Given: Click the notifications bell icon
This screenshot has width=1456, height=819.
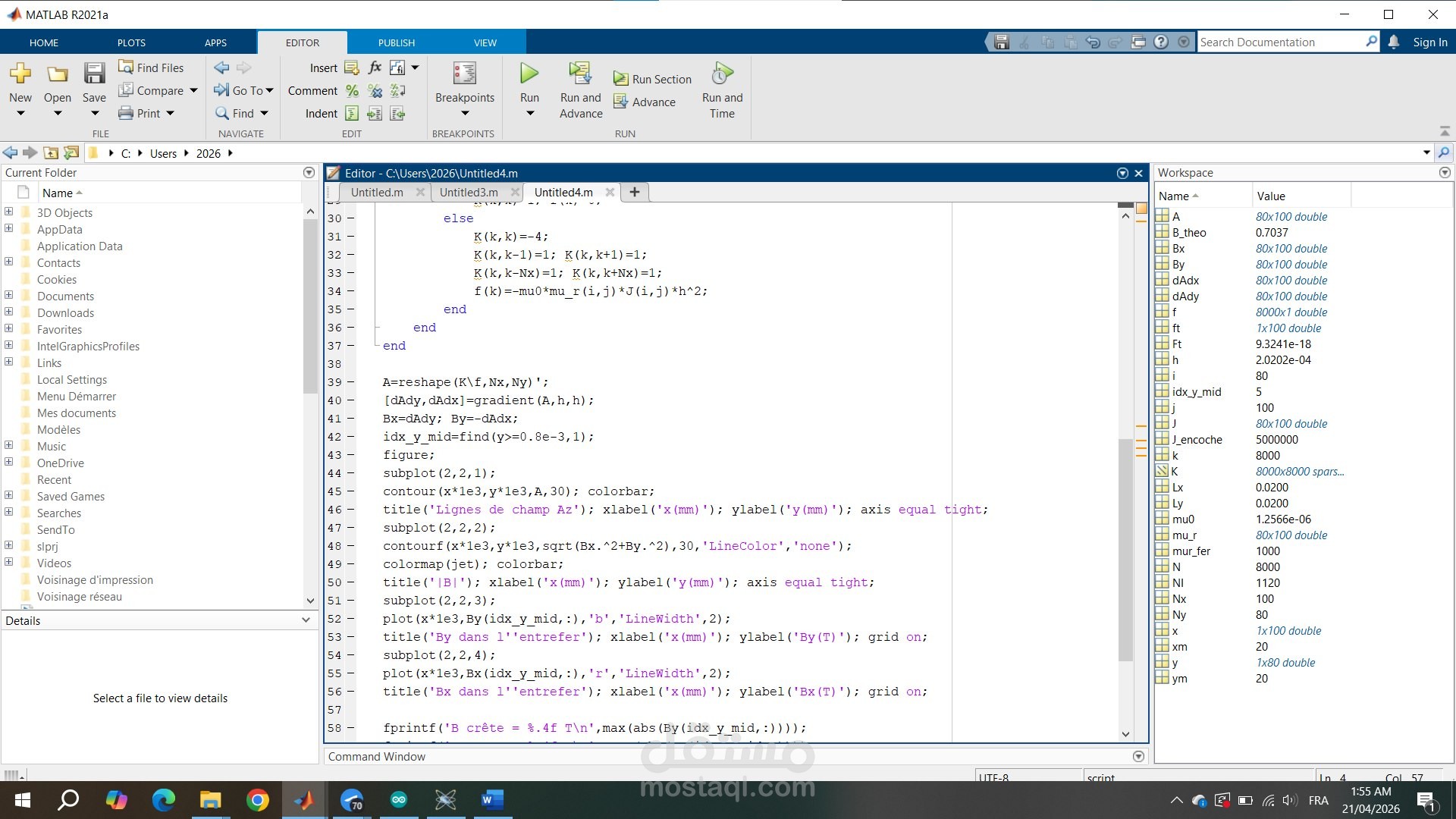Looking at the screenshot, I should pos(1394,42).
